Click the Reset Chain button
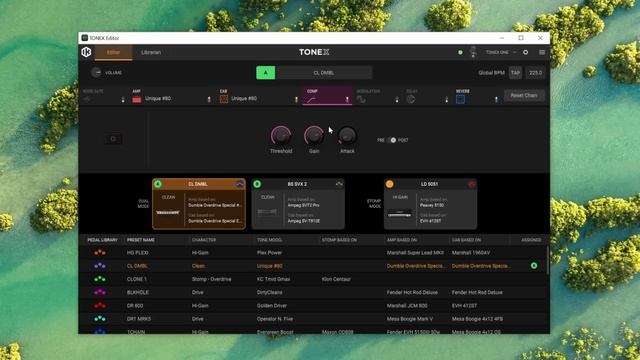The height and width of the screenshot is (360, 640). click(524, 96)
